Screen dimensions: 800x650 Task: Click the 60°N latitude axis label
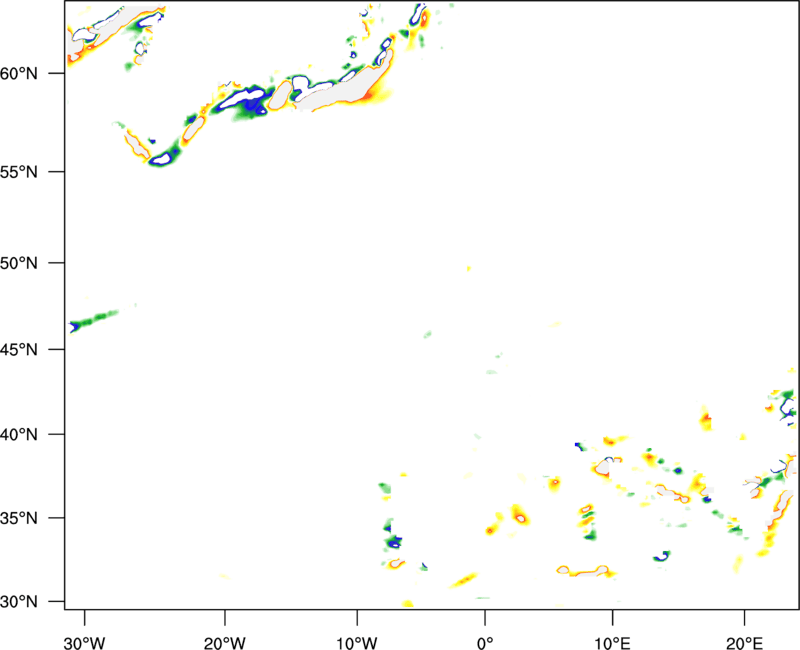click(19, 74)
